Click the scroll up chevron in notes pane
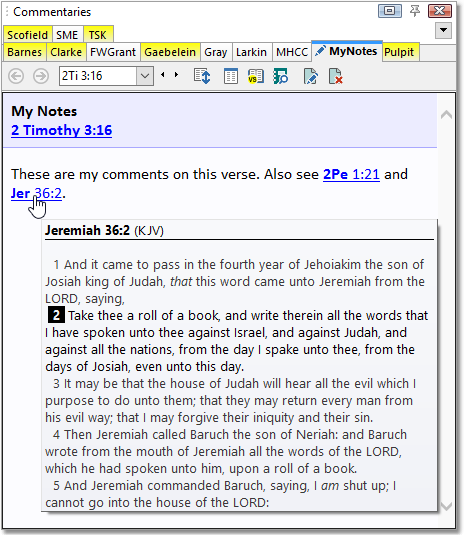This screenshot has width=464, height=537. pos(446,115)
